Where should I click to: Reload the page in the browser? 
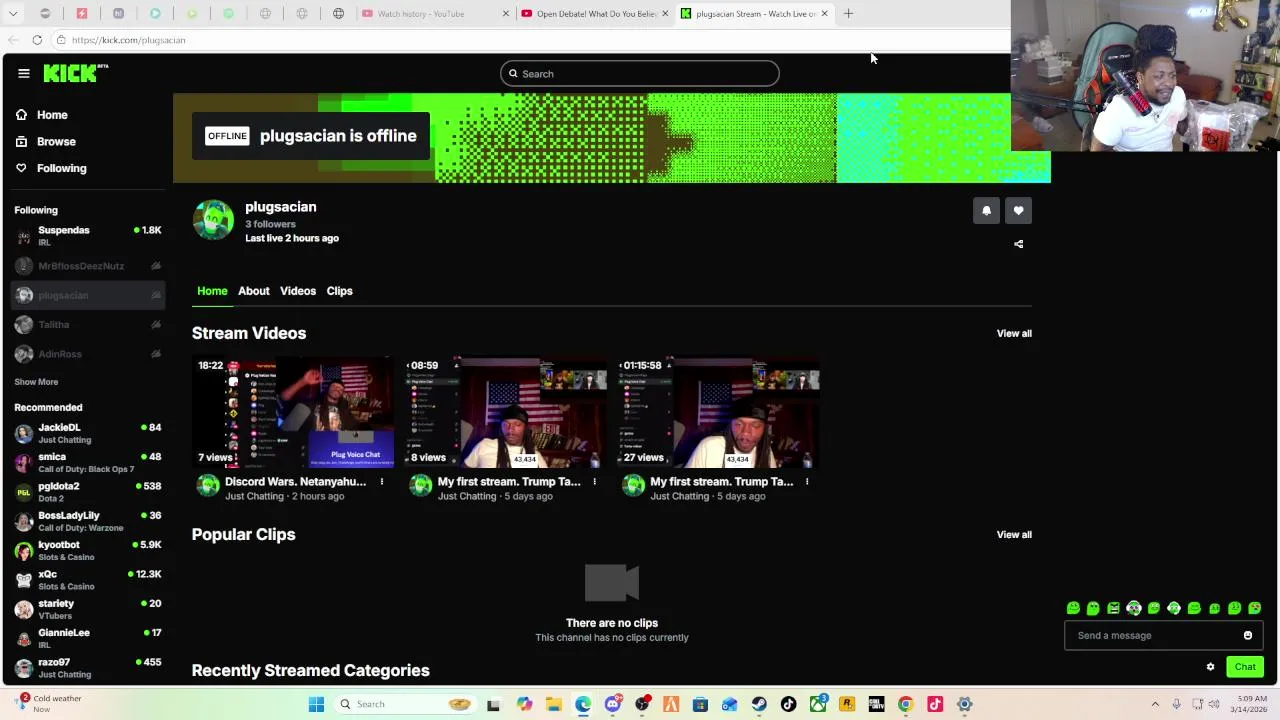click(37, 40)
